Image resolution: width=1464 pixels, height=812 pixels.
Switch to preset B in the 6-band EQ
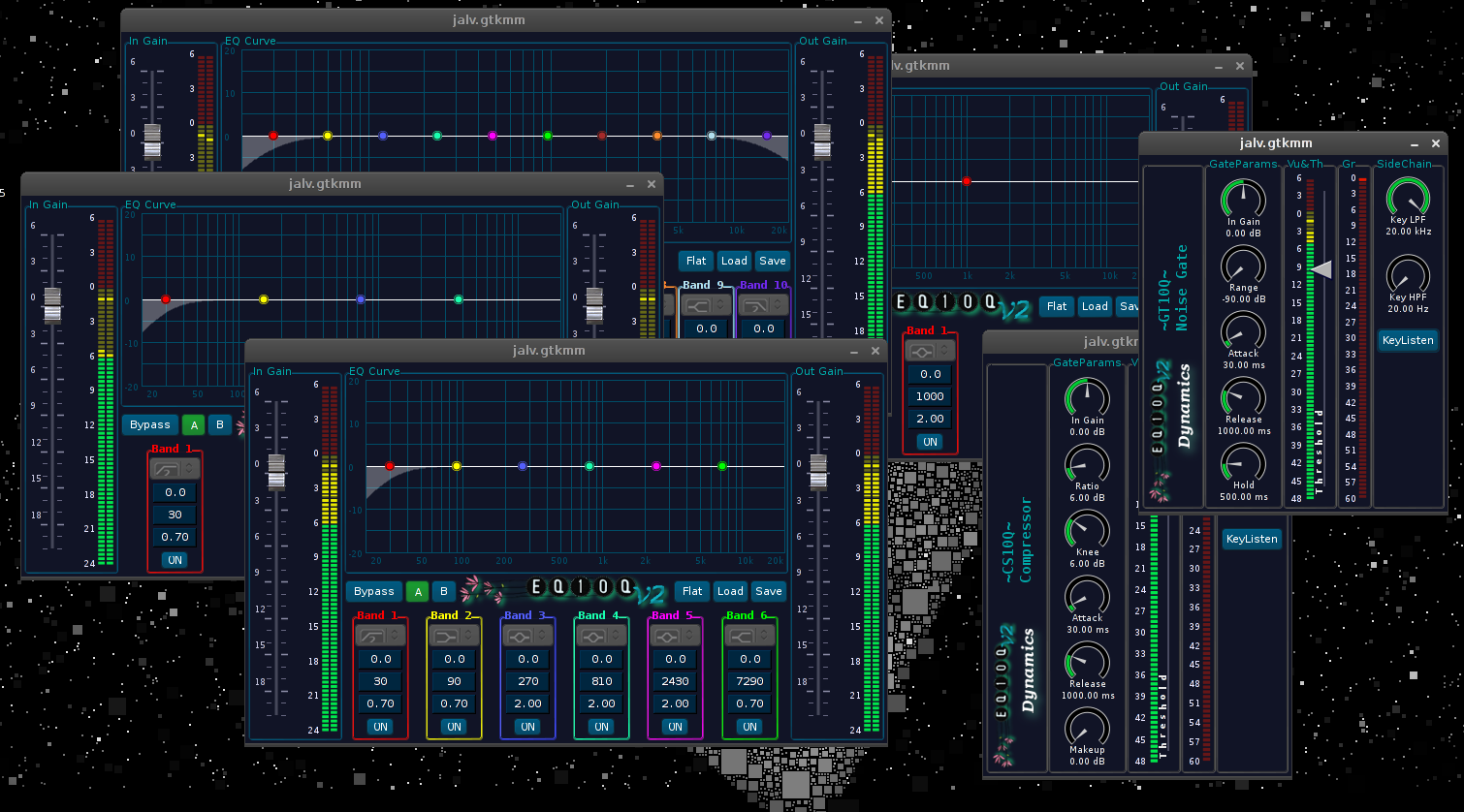(443, 591)
